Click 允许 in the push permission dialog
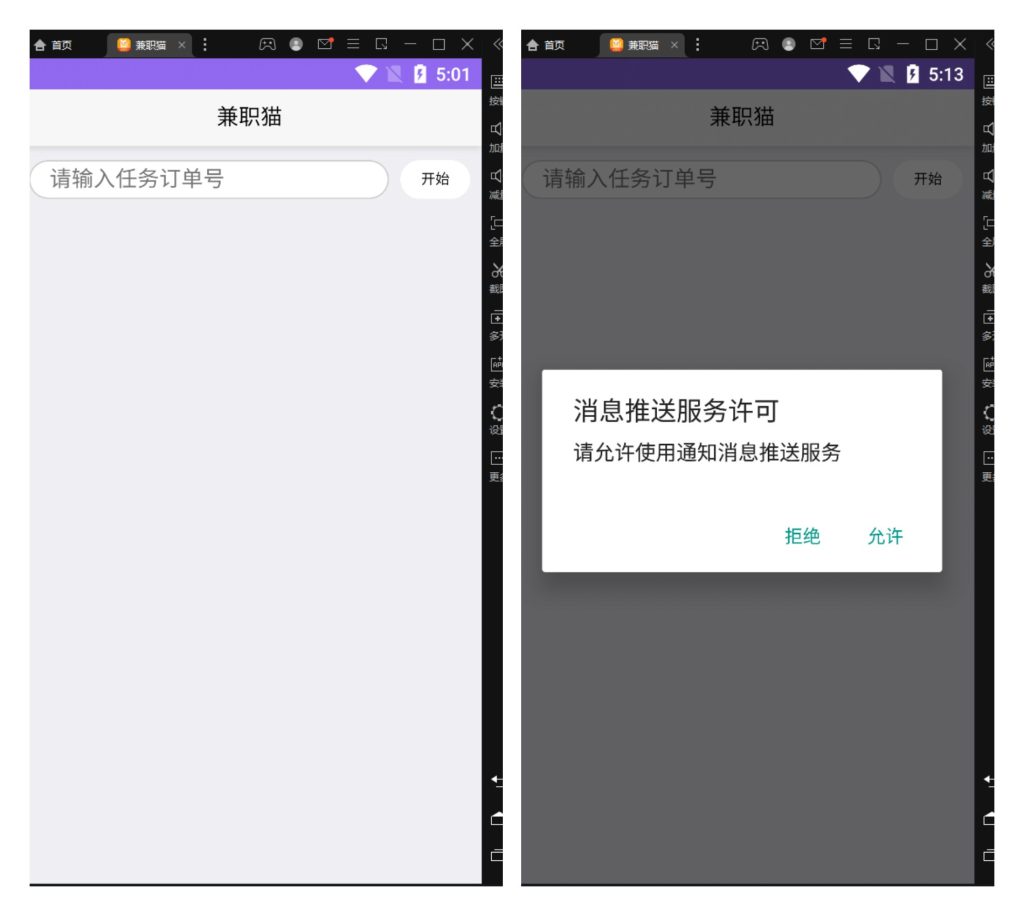This screenshot has width=1024, height=916. 885,536
